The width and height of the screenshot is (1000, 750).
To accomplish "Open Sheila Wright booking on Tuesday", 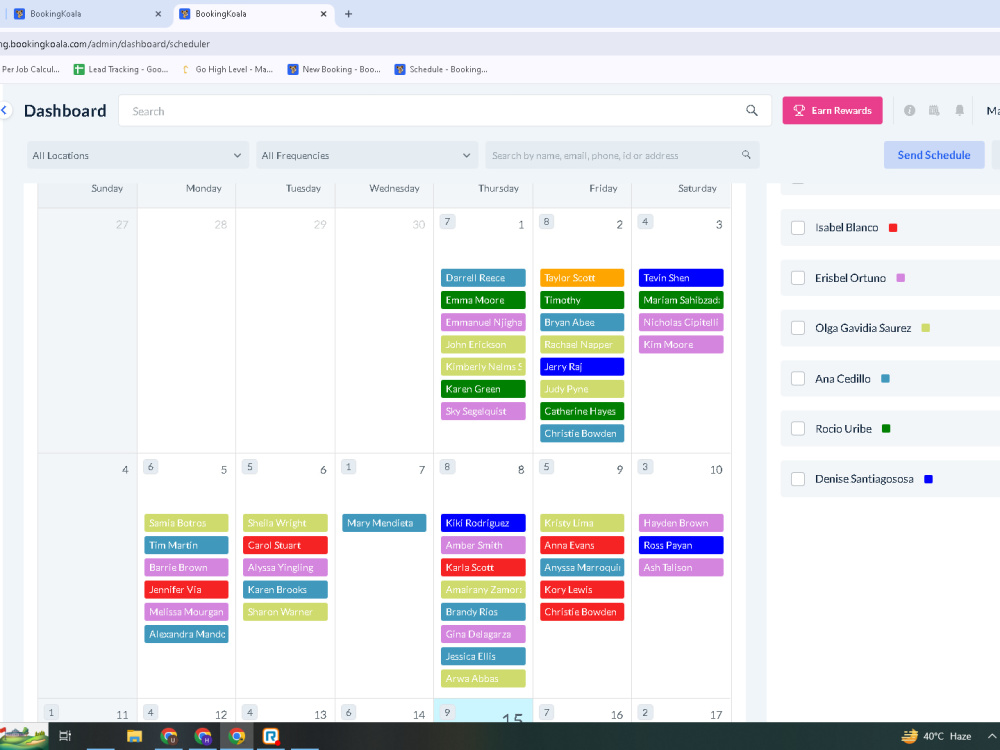I will (285, 523).
